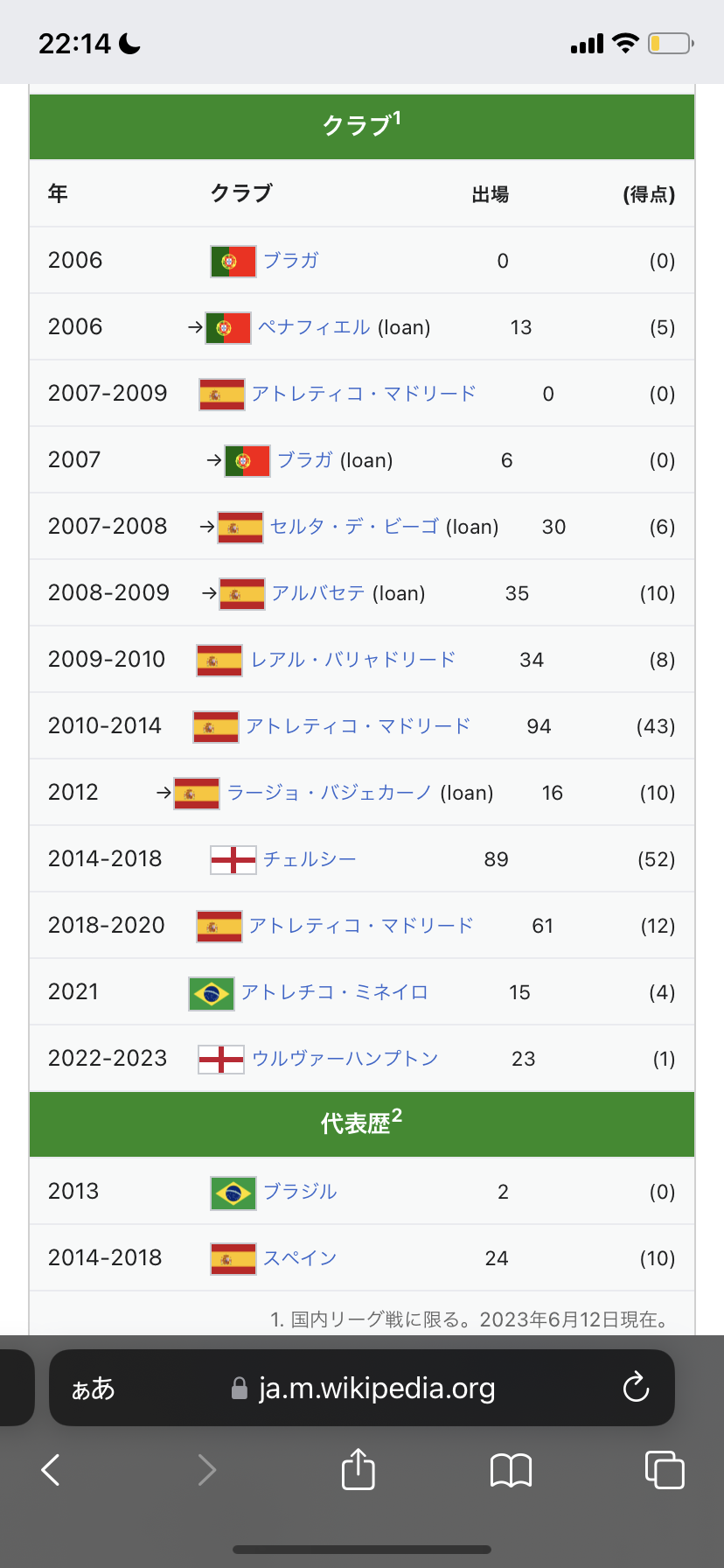Tap the Safari forward arrow
The width and height of the screenshot is (724, 1568).
click(206, 1470)
